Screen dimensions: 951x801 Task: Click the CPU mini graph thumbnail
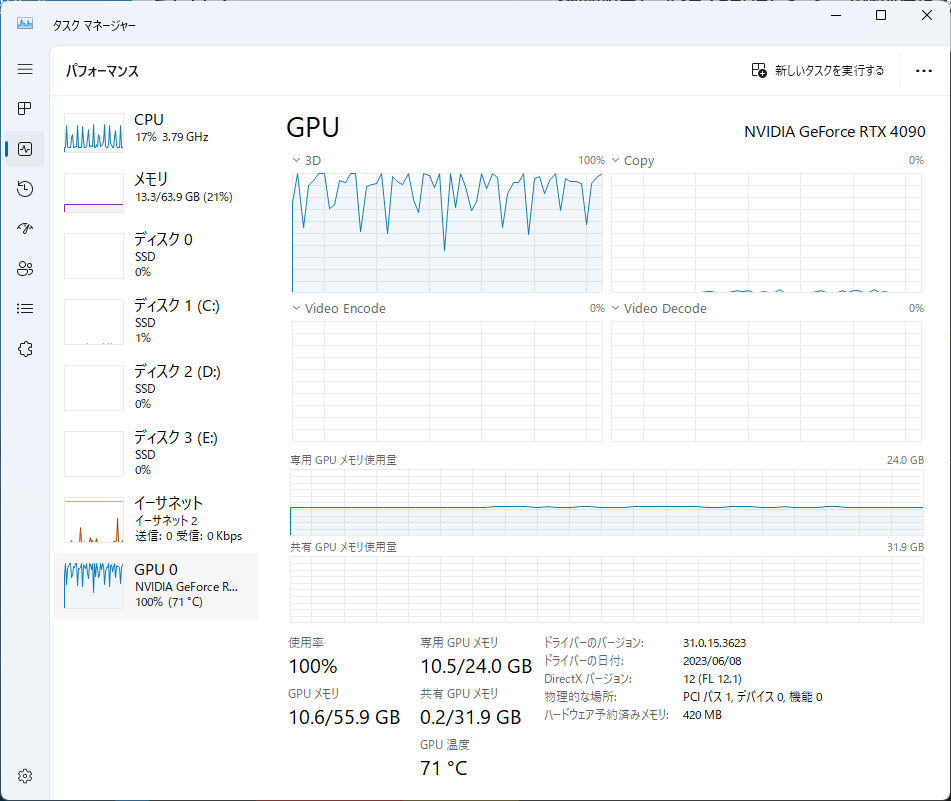(94, 133)
